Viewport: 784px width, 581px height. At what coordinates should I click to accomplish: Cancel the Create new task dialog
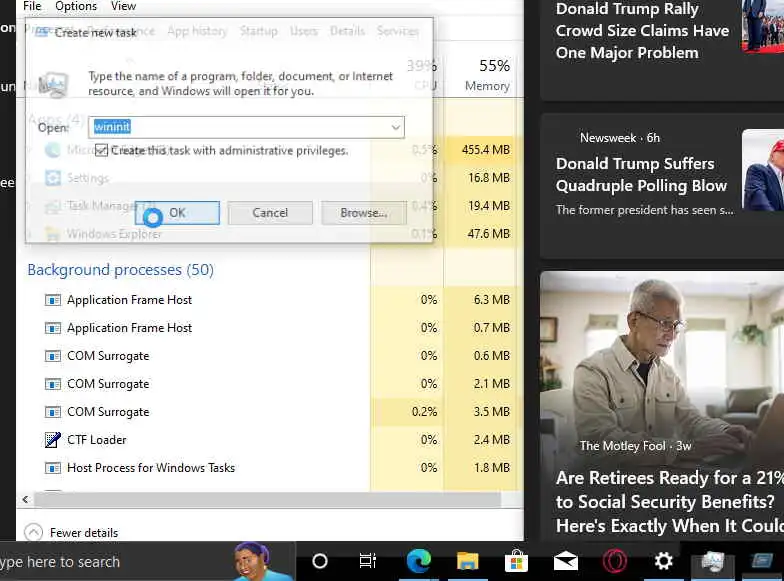pyautogui.click(x=270, y=213)
